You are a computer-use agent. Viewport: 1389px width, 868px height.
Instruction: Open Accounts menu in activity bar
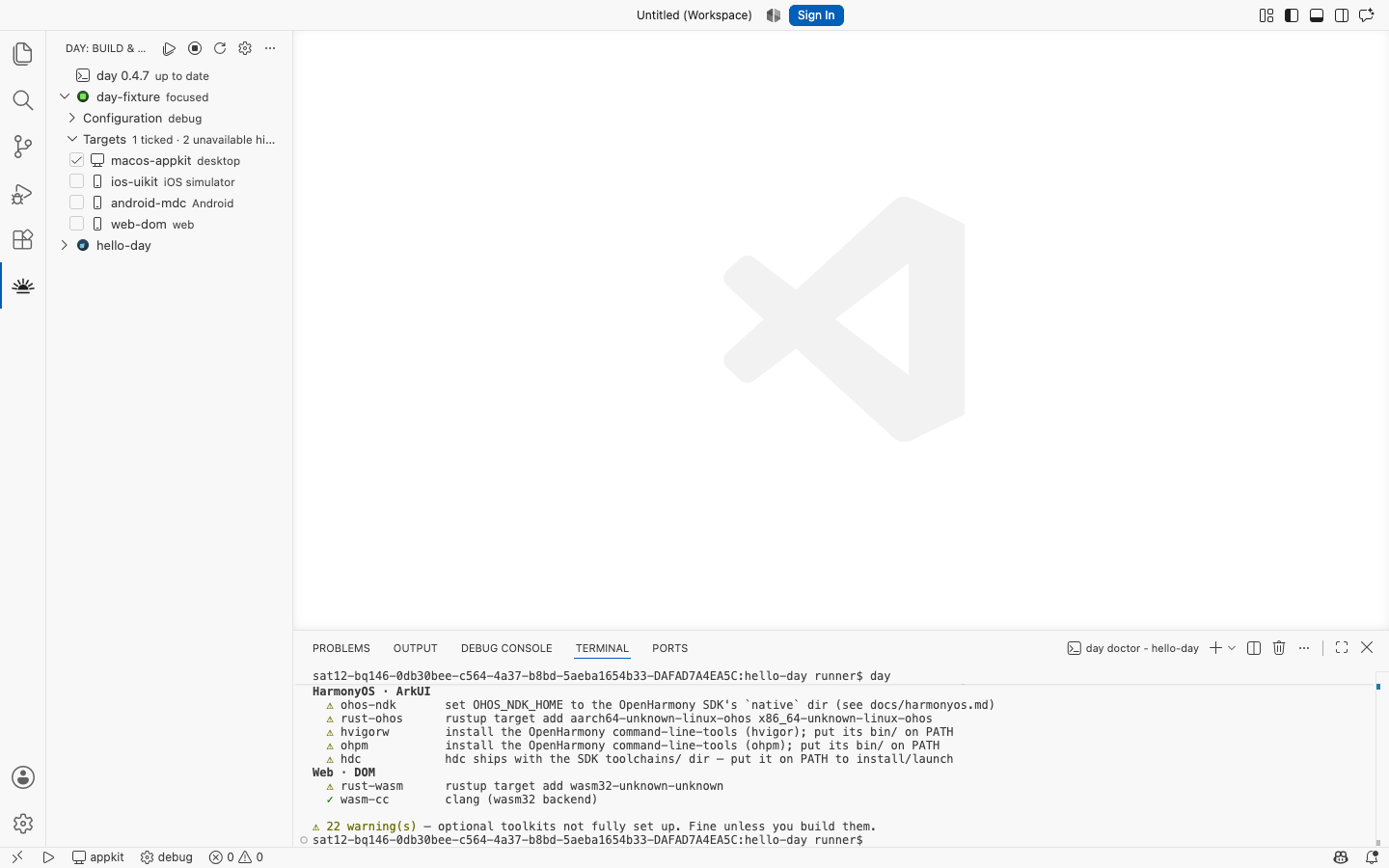tap(23, 777)
